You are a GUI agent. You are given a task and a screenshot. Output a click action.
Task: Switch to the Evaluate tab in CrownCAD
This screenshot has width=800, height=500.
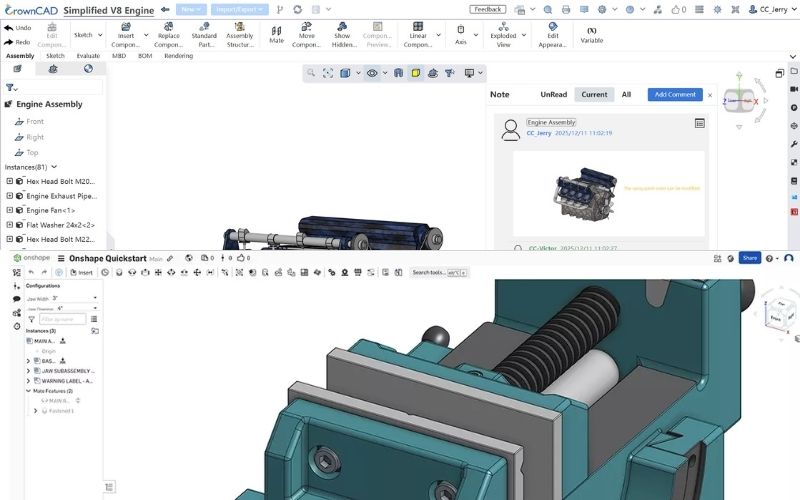pyautogui.click(x=88, y=56)
